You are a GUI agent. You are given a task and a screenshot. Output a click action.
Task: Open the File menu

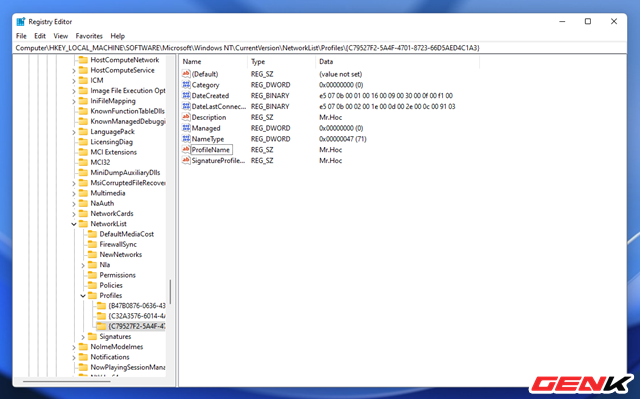click(x=21, y=36)
